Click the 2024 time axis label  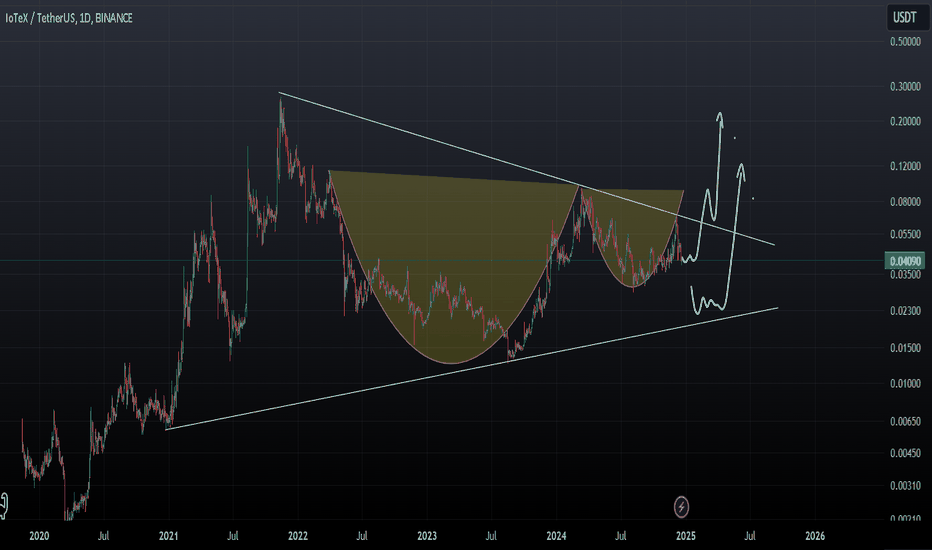click(556, 536)
